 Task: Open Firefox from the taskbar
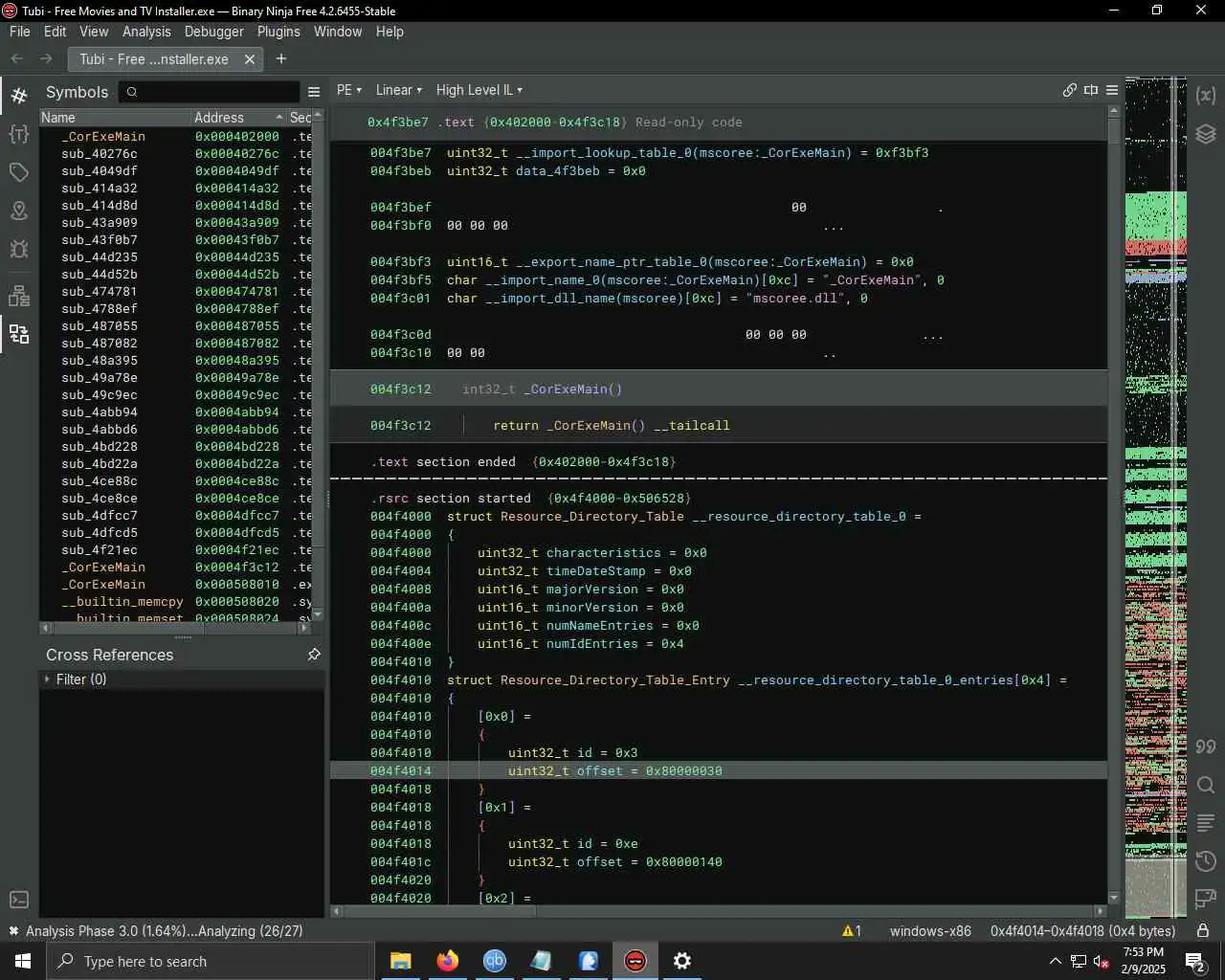(x=447, y=961)
